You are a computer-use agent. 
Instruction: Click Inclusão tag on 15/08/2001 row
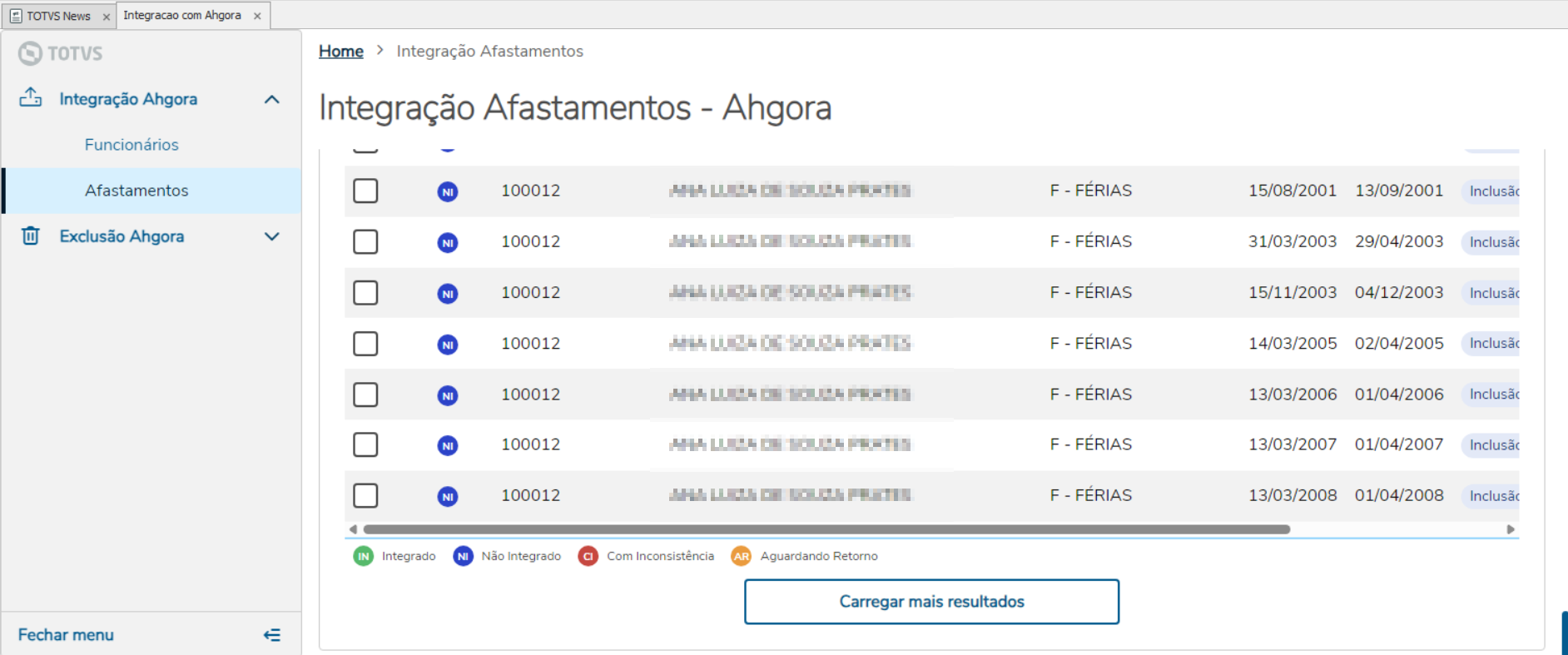tap(1491, 191)
